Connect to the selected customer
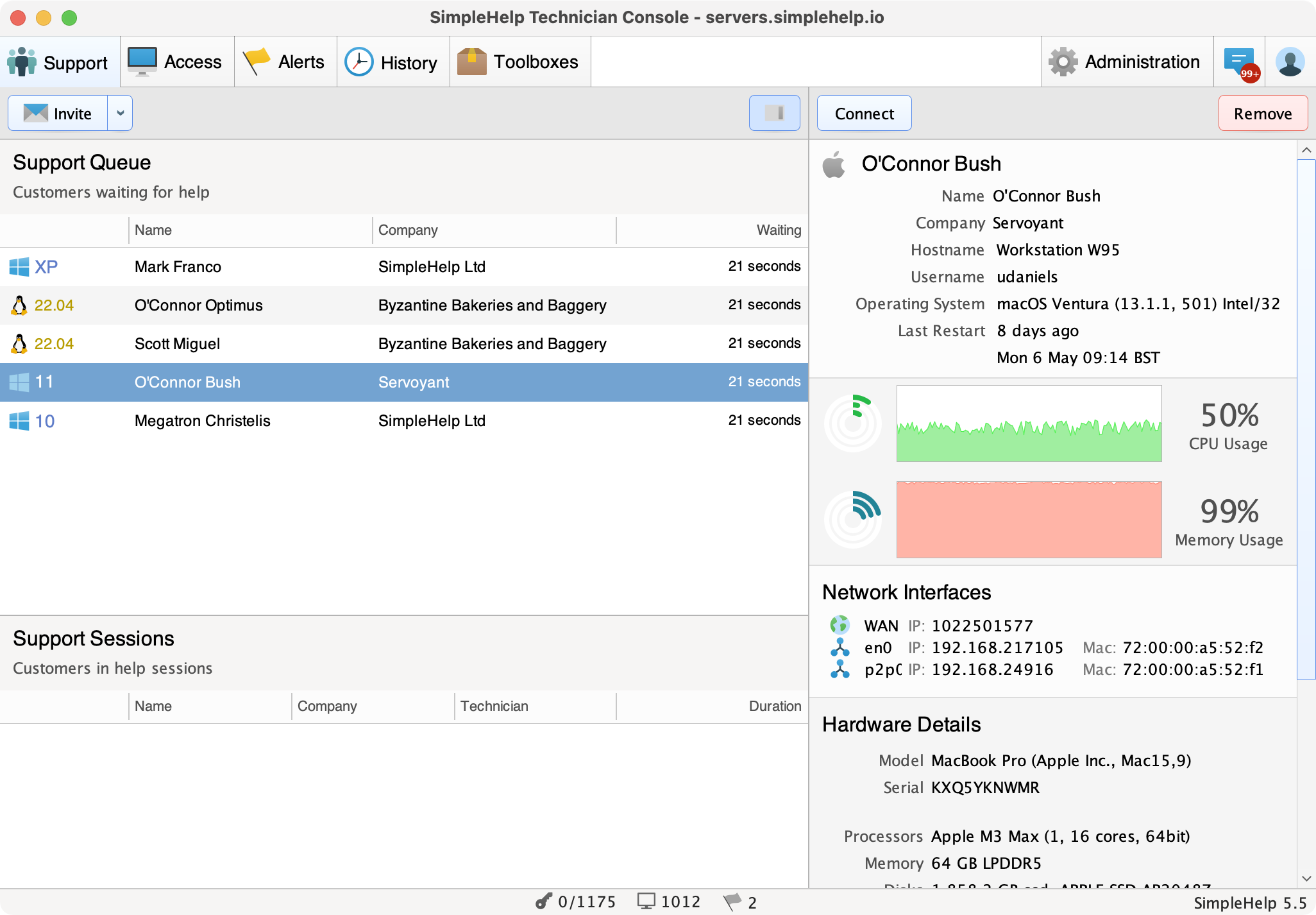Image resolution: width=1316 pixels, height=915 pixels. (x=864, y=114)
